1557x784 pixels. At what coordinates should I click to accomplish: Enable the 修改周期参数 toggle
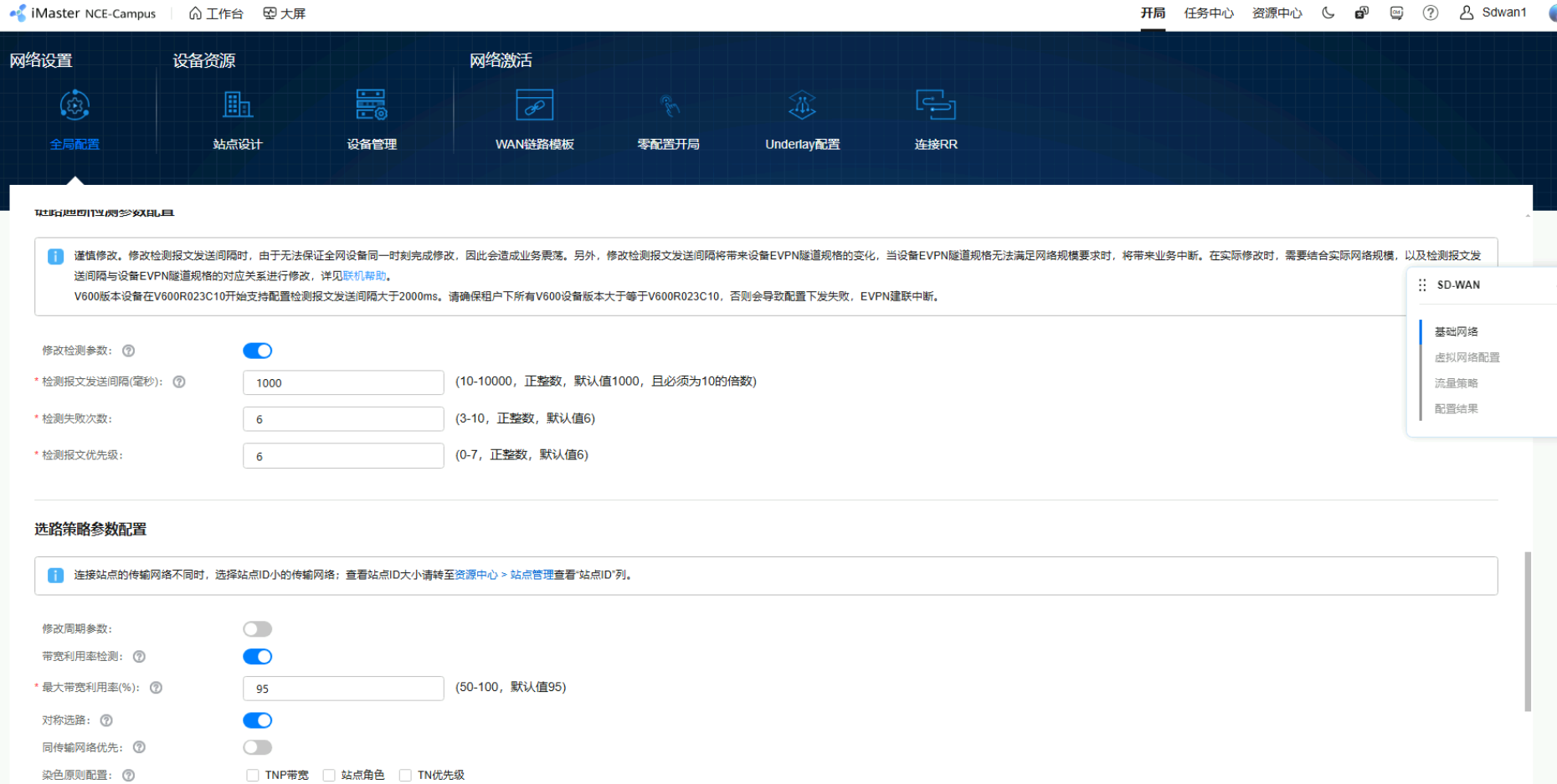(x=258, y=629)
